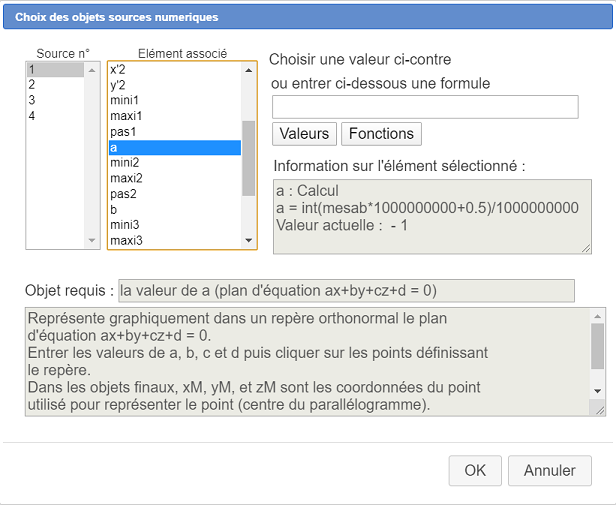616x505 pixels.
Task: Select pas2 in associated elements
Action: (175, 194)
